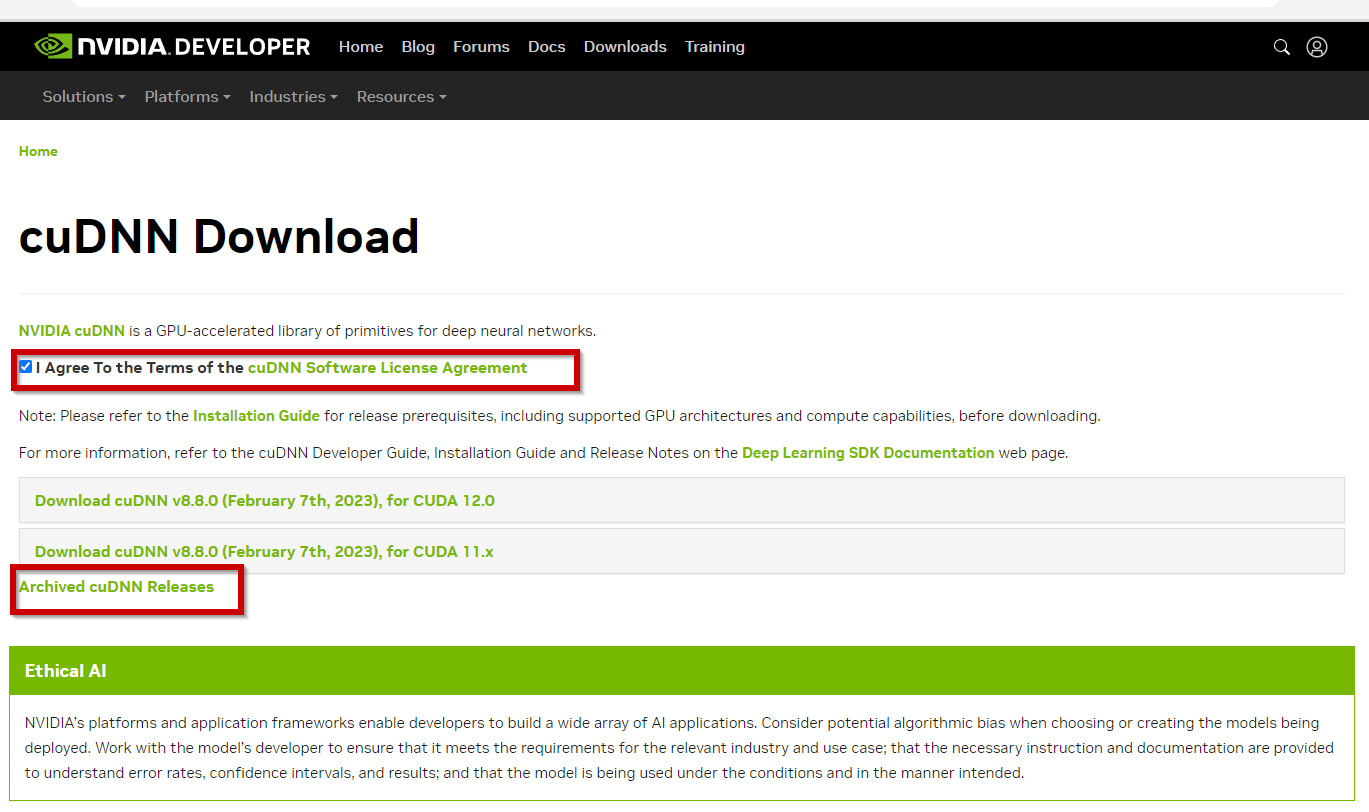
Task: Uncheck the license agreement checkbox
Action: click(x=26, y=367)
